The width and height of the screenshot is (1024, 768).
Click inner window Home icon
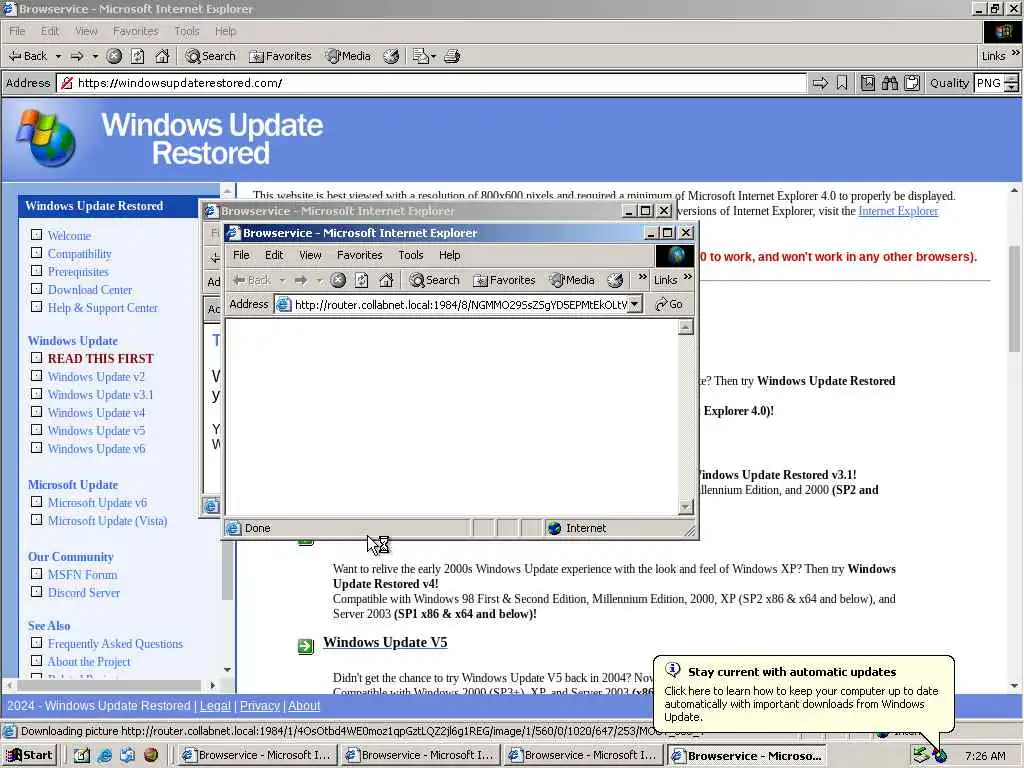(x=386, y=280)
